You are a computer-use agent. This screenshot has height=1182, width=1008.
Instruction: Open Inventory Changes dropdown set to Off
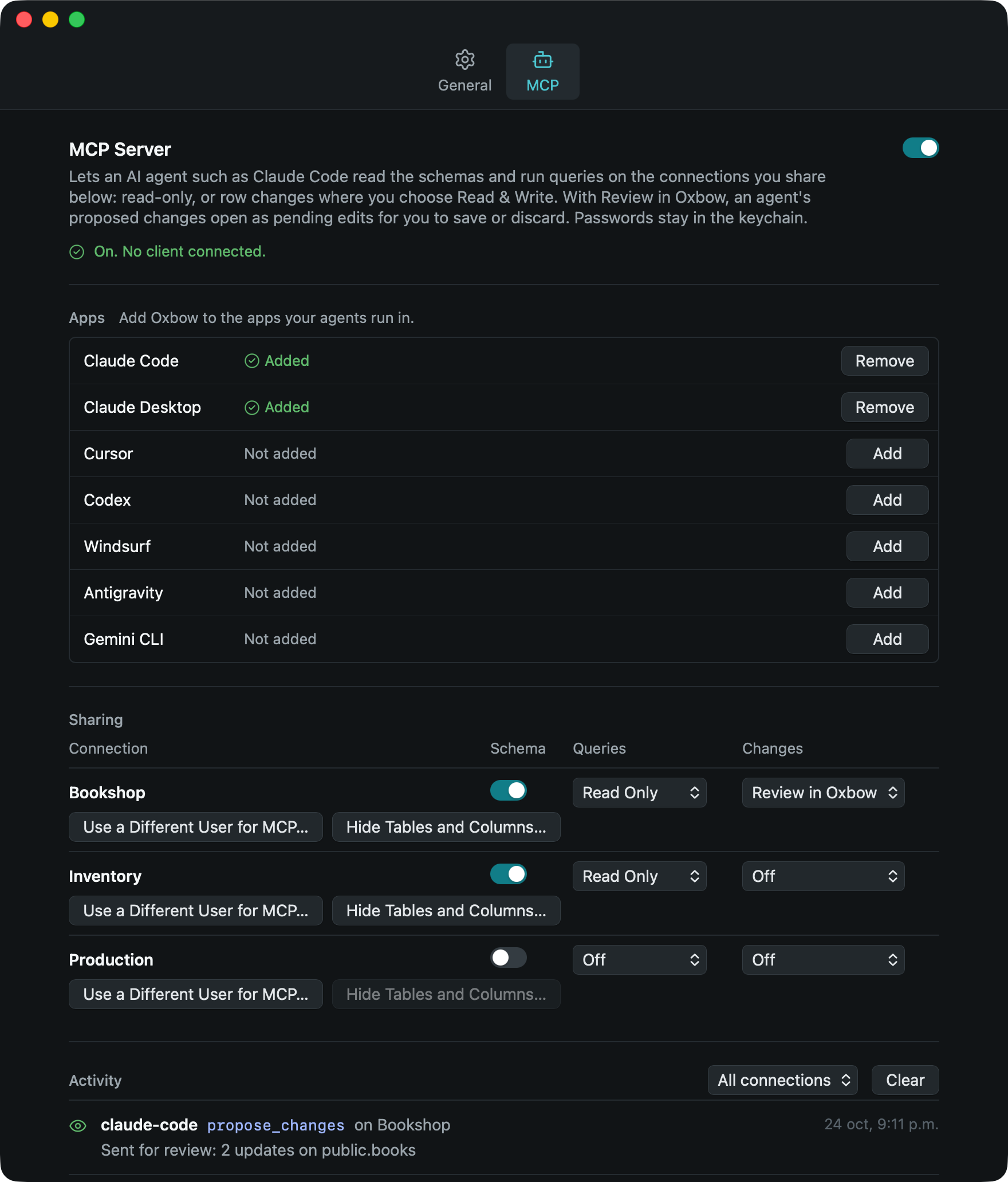(x=824, y=876)
